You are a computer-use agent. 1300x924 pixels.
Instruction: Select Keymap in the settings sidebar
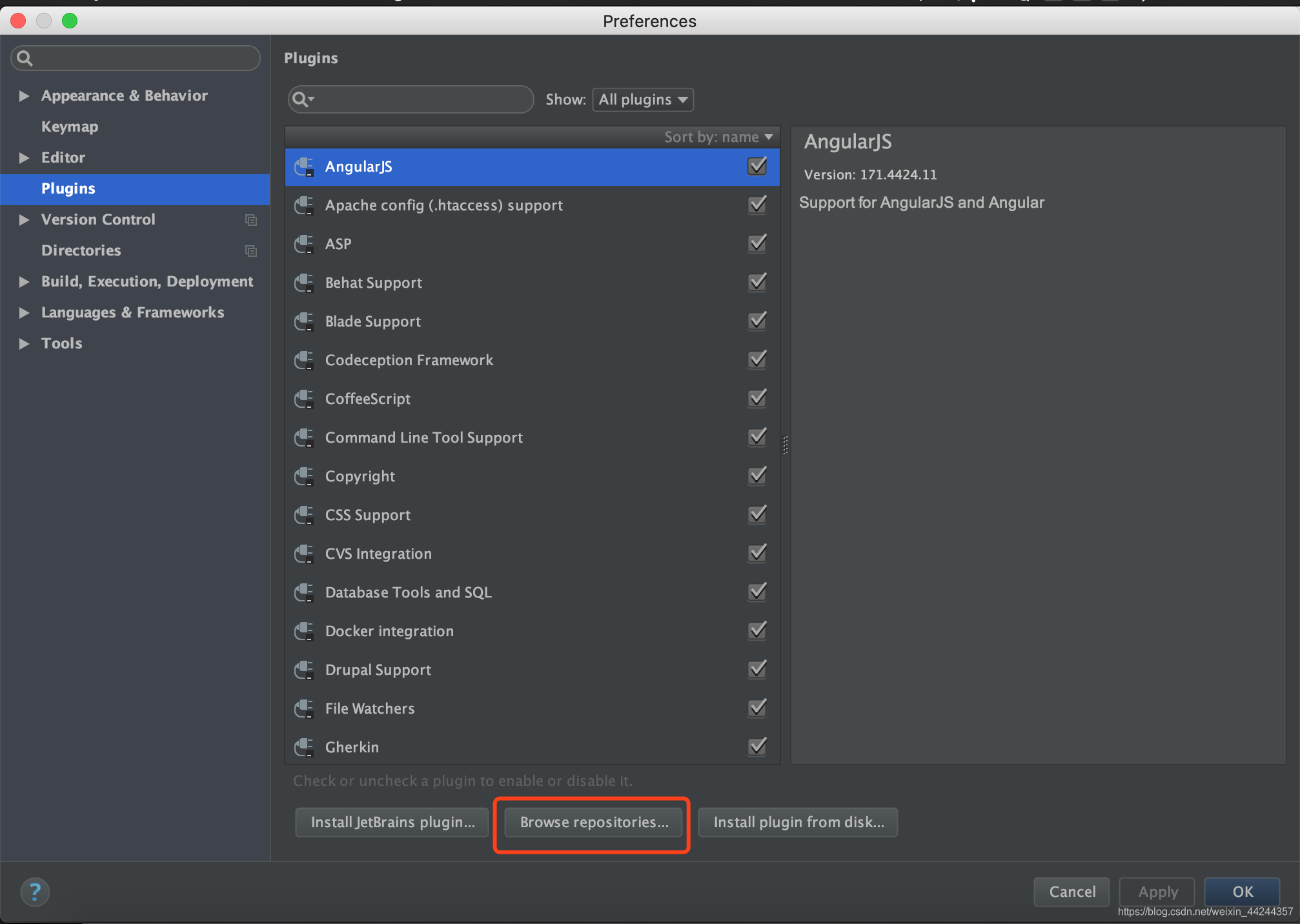[x=70, y=126]
